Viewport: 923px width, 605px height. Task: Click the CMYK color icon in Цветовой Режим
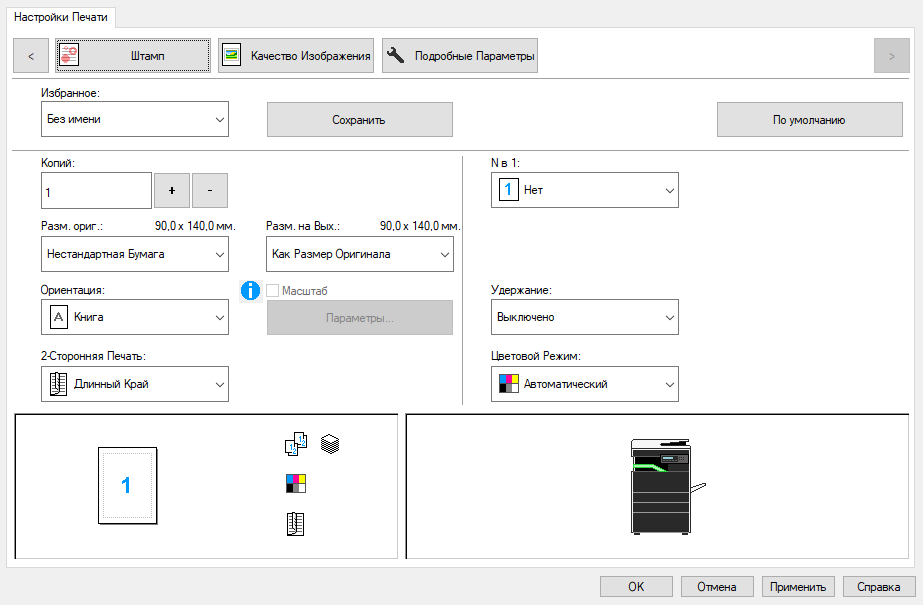click(x=509, y=384)
